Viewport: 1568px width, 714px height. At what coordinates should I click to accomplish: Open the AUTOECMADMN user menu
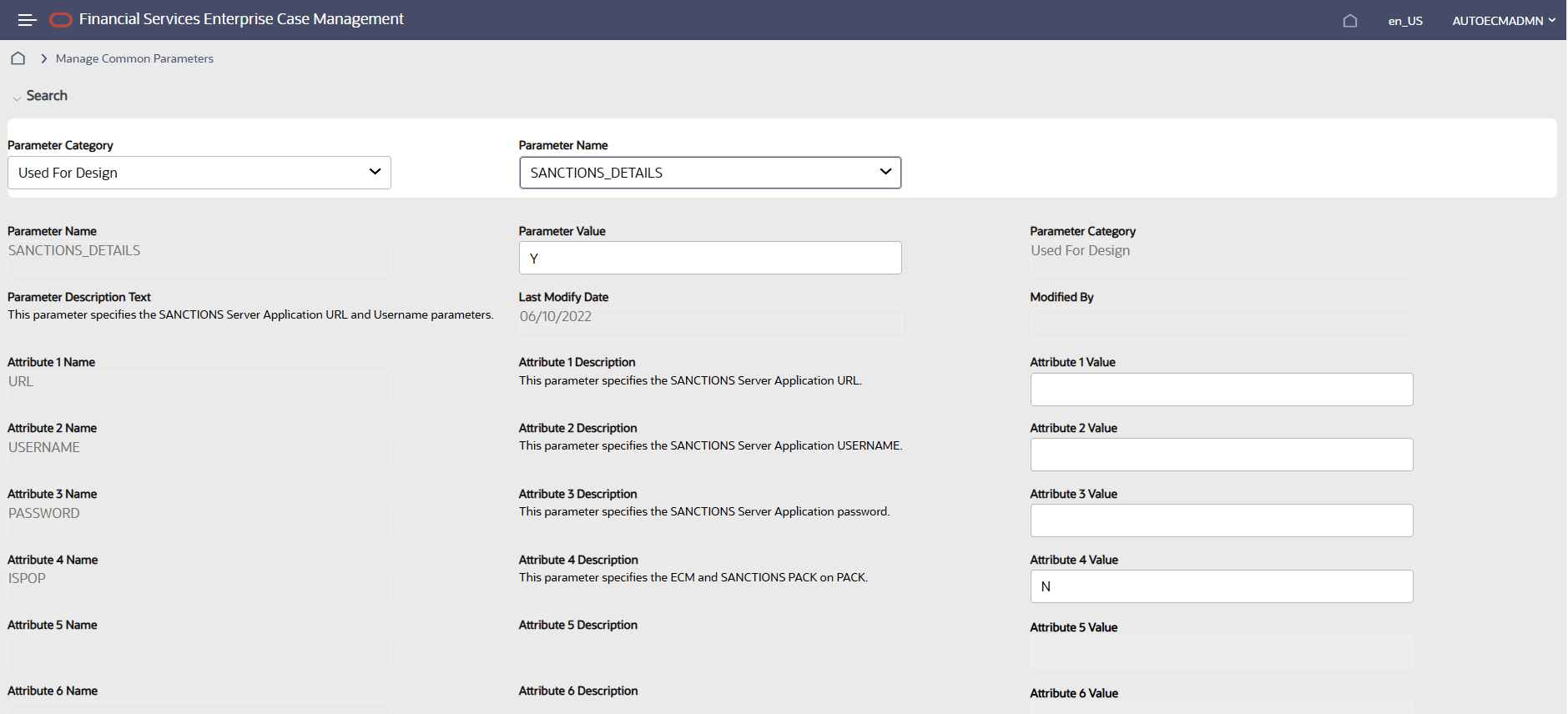pos(1504,21)
